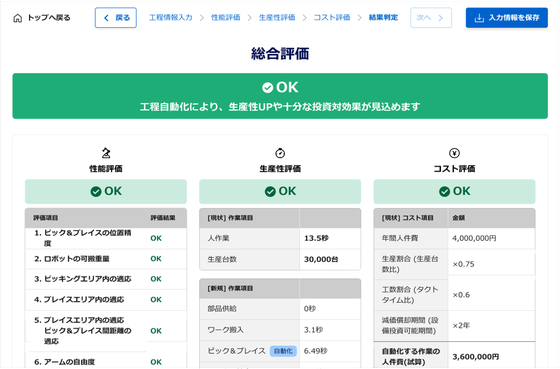Click the 戻る back button

(x=116, y=18)
